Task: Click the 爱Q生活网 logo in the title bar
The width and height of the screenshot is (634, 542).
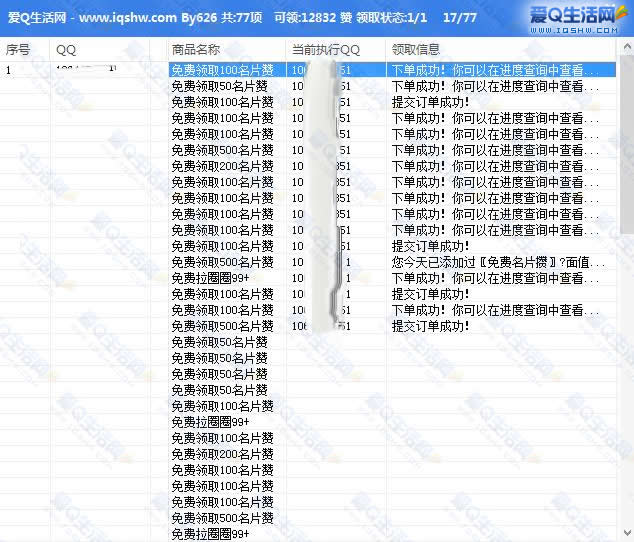Action: pos(586,16)
